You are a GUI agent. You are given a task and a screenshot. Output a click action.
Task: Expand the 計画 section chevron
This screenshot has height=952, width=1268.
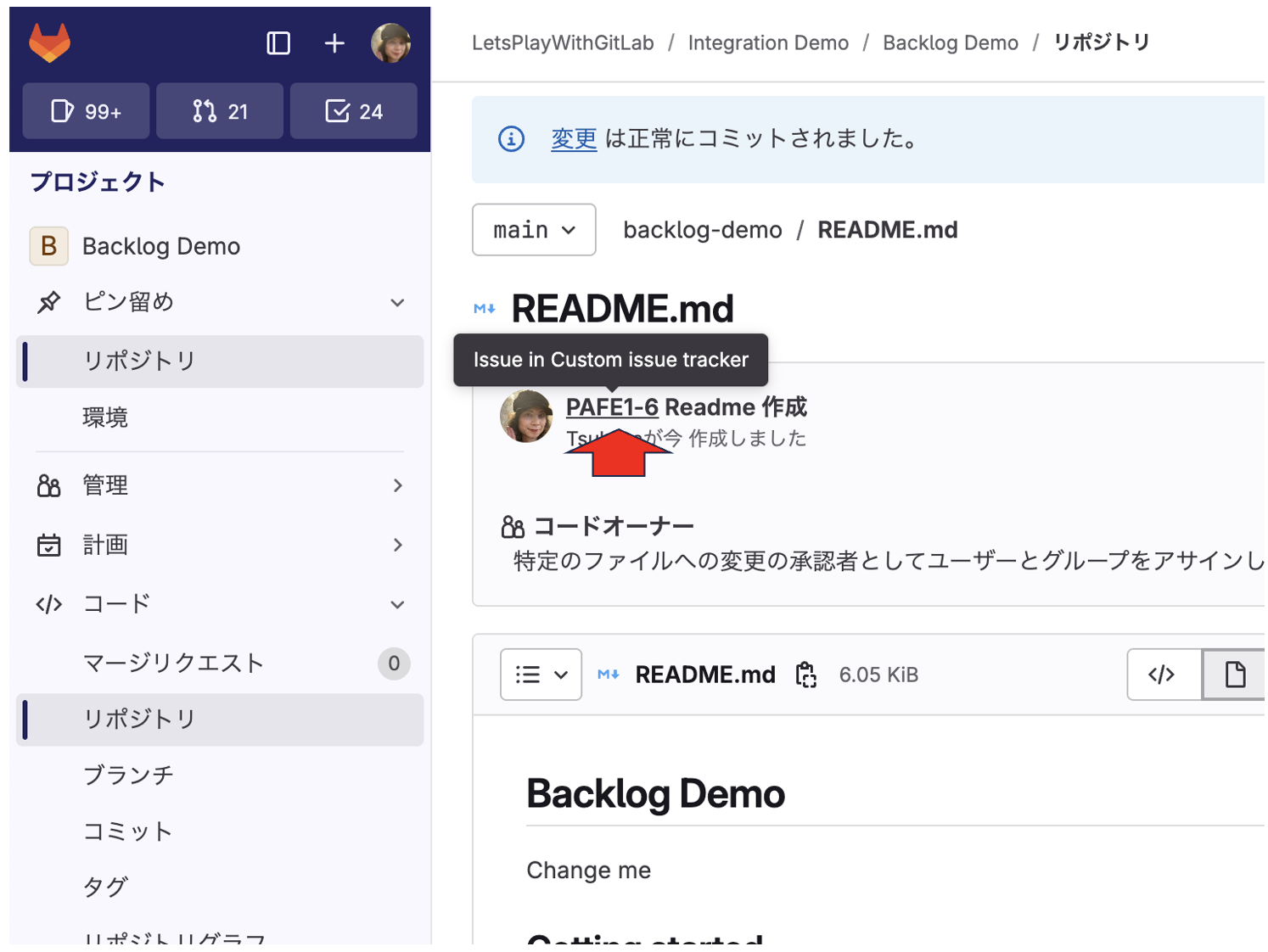point(397,545)
